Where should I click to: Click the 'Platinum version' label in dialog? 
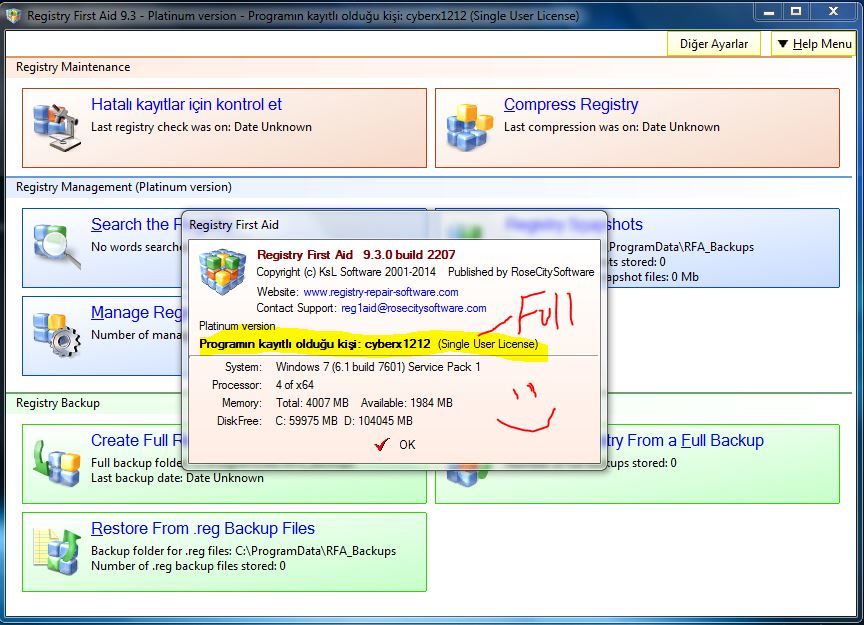pyautogui.click(x=237, y=326)
